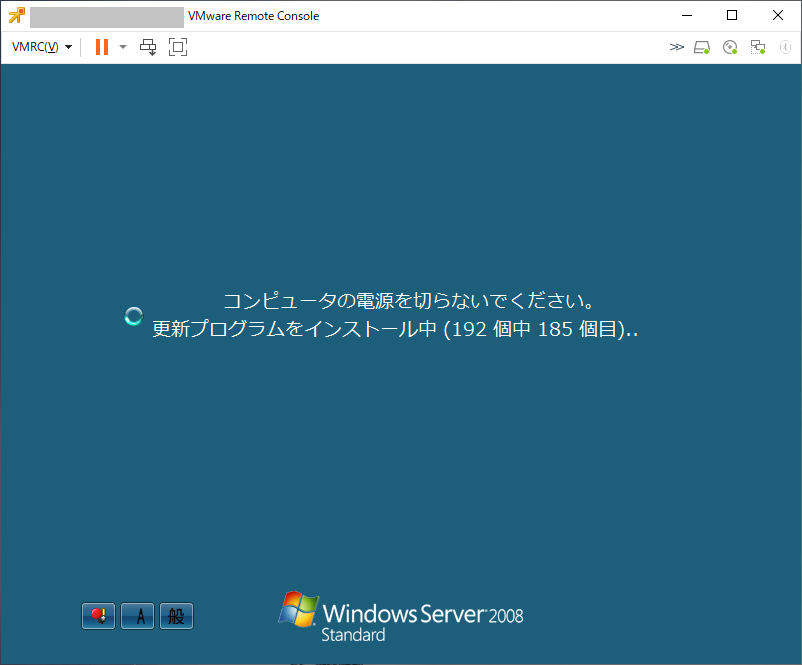The height and width of the screenshot is (665, 802).
Task: Enter full screen mode
Action: click(178, 47)
